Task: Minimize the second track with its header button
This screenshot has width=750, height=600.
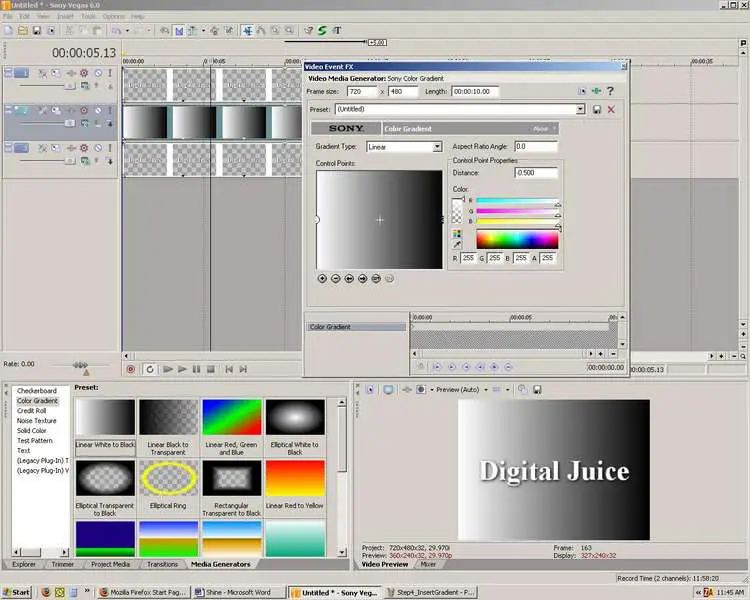Action: tap(8, 110)
